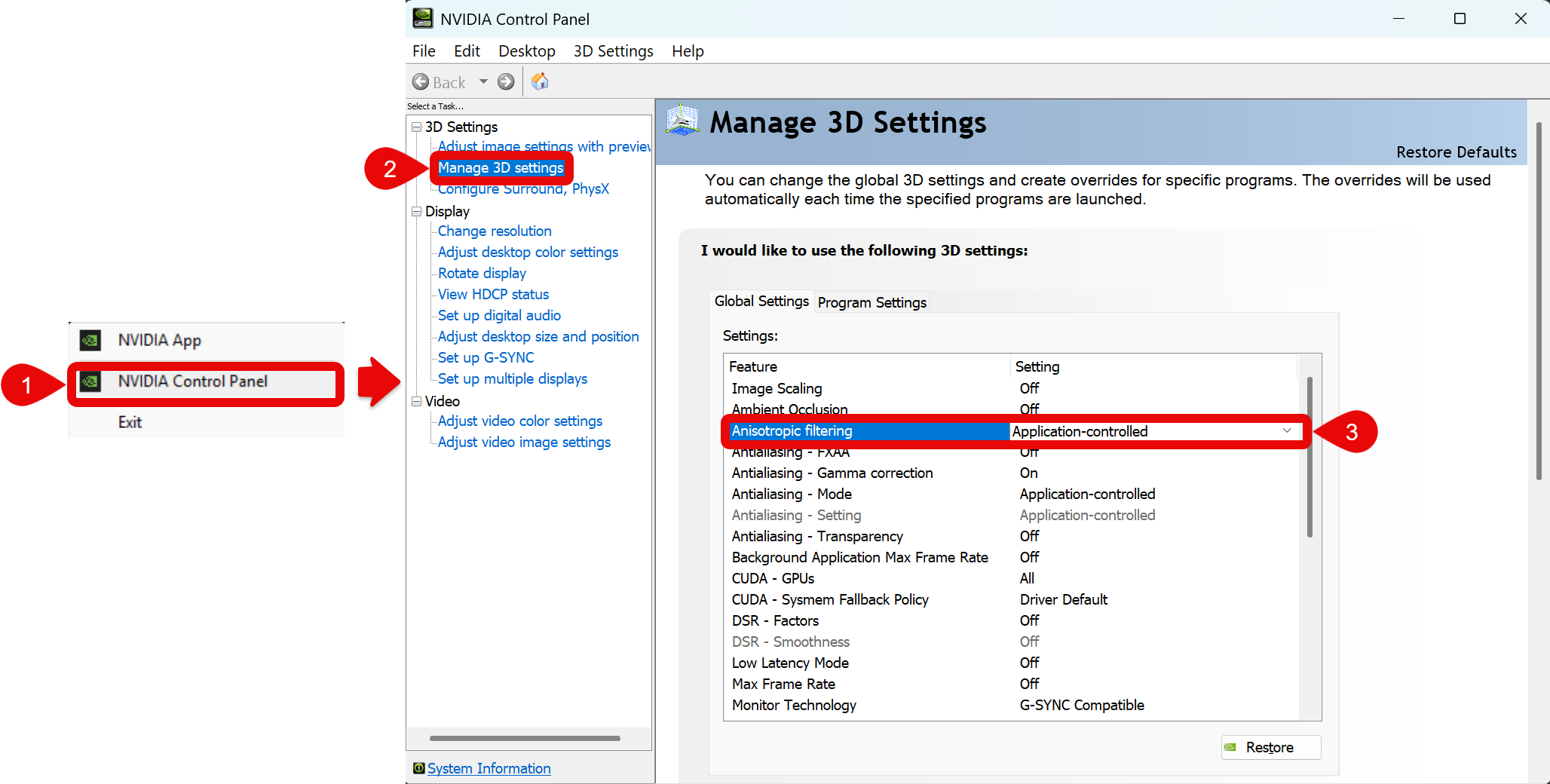Screen dimensions: 1550x784
Task: Open Adjust desktop size and position task
Action: (538, 336)
